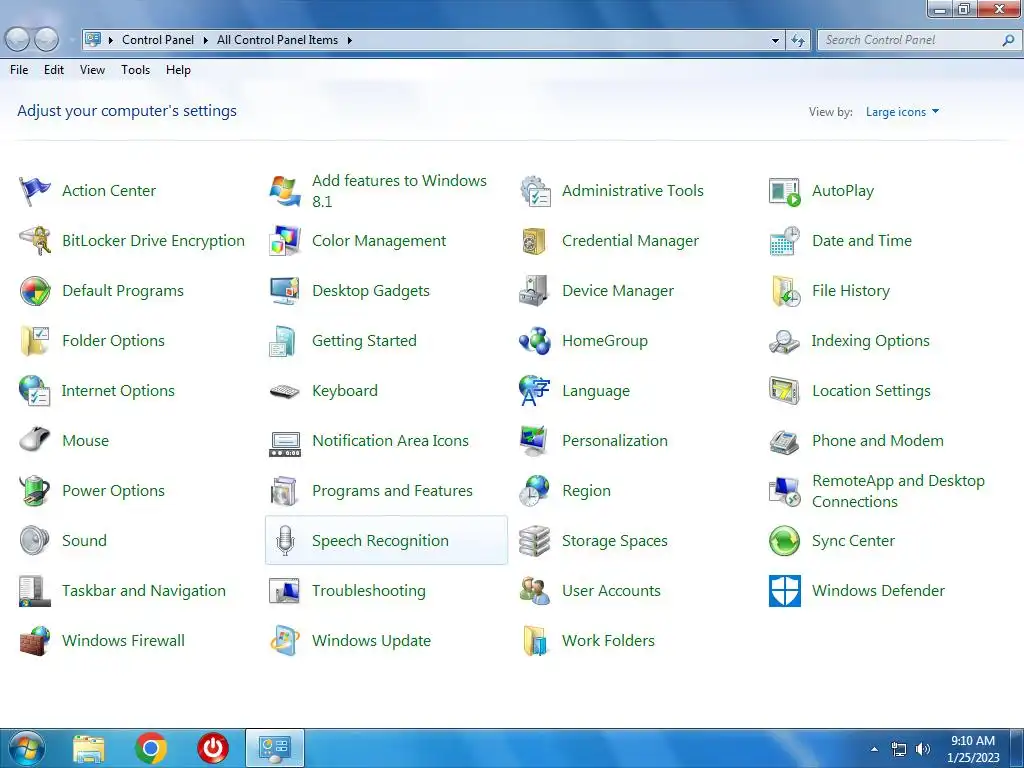Click the Forward navigation button
Image resolution: width=1024 pixels, height=768 pixels.
click(46, 40)
